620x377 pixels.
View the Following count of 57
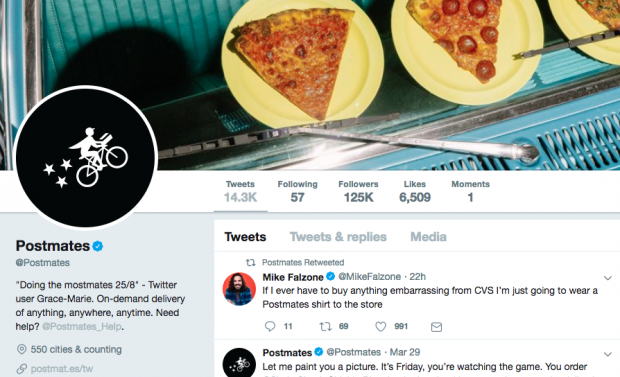297,191
